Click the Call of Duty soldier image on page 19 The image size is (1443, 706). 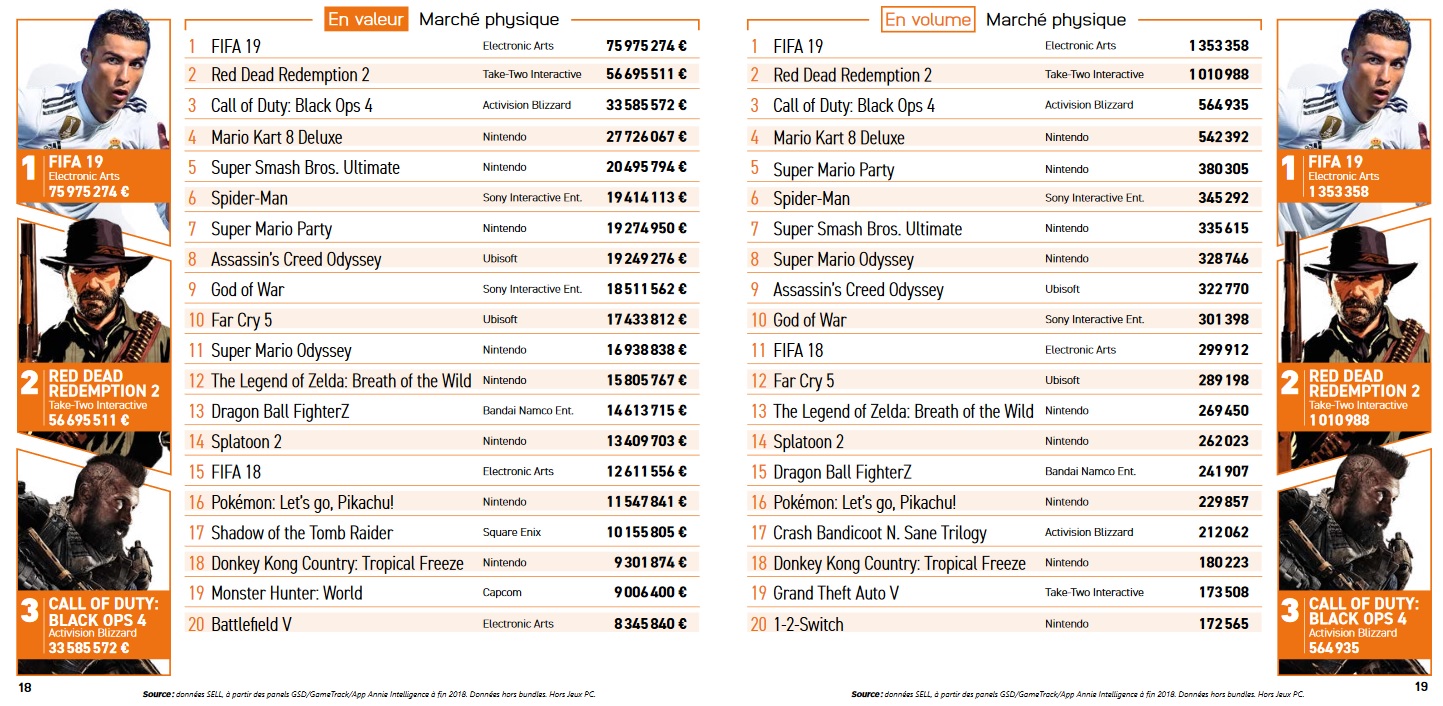point(1354,522)
